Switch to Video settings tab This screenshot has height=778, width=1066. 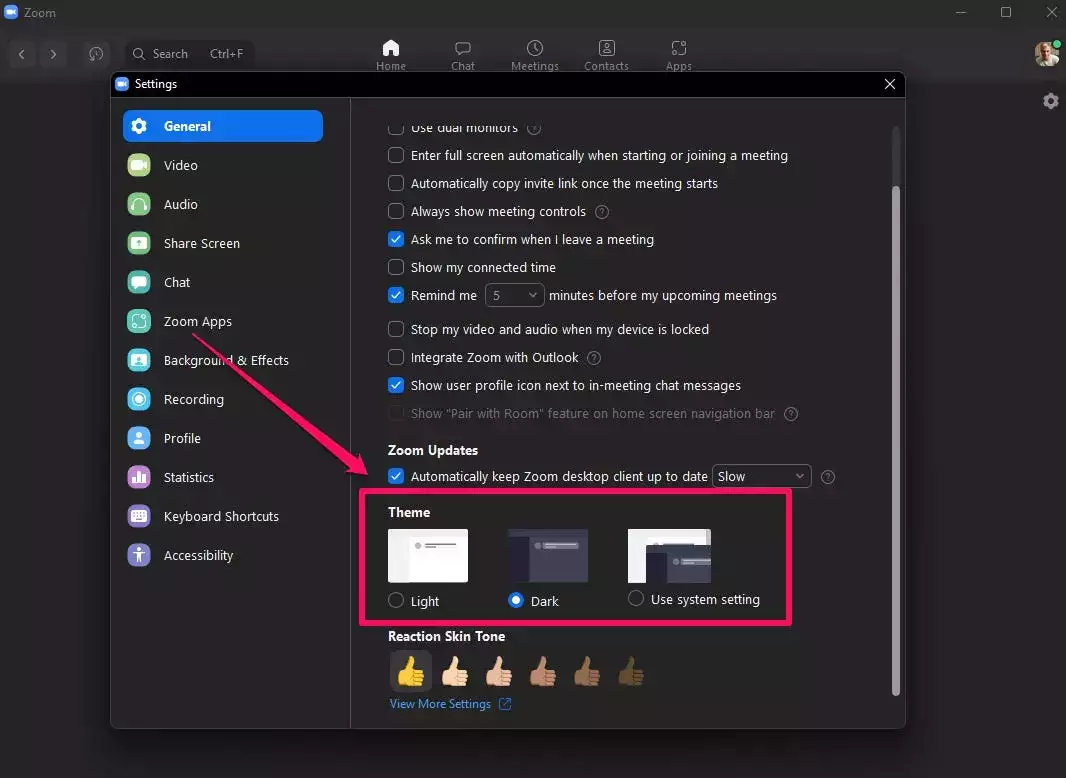point(180,165)
